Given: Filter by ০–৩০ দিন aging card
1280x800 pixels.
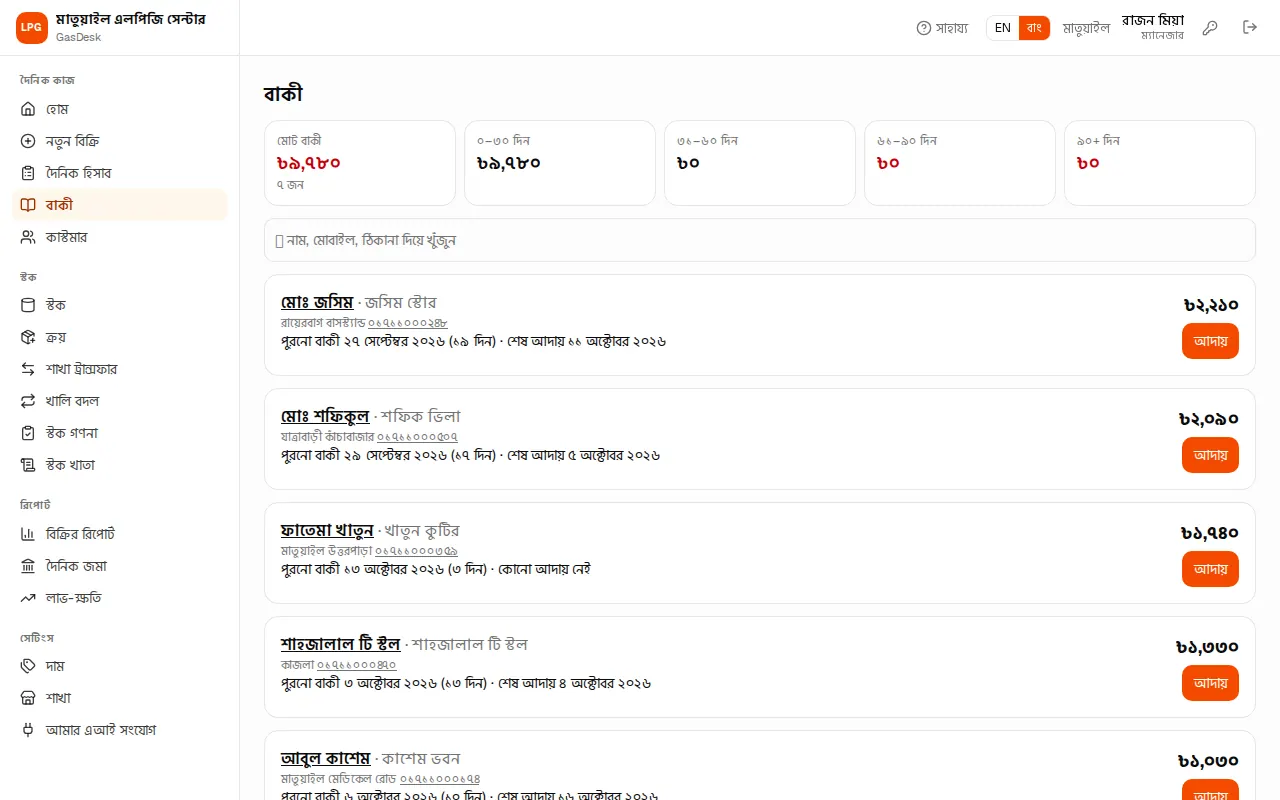Looking at the screenshot, I should click(x=560, y=163).
